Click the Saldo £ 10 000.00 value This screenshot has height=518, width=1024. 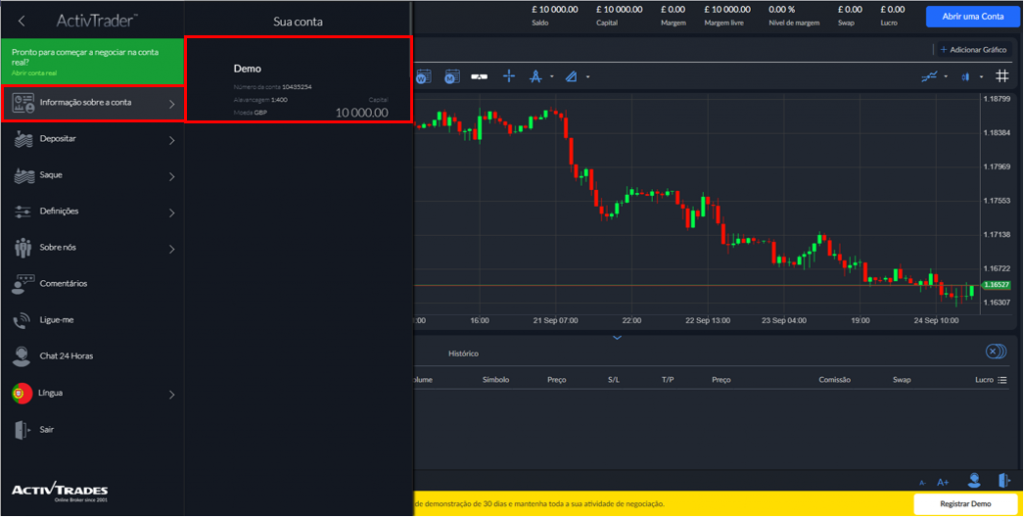click(x=555, y=10)
